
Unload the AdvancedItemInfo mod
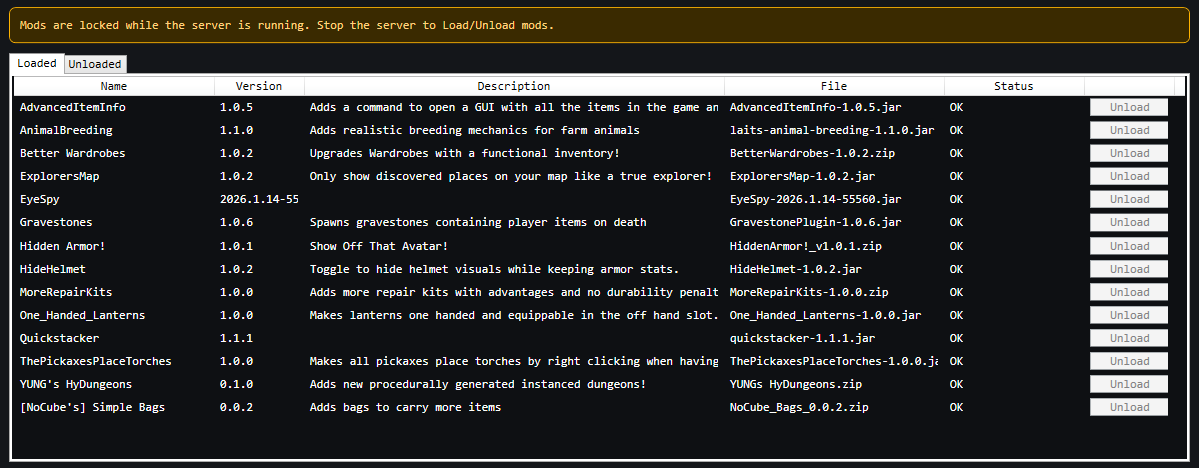tap(1129, 108)
